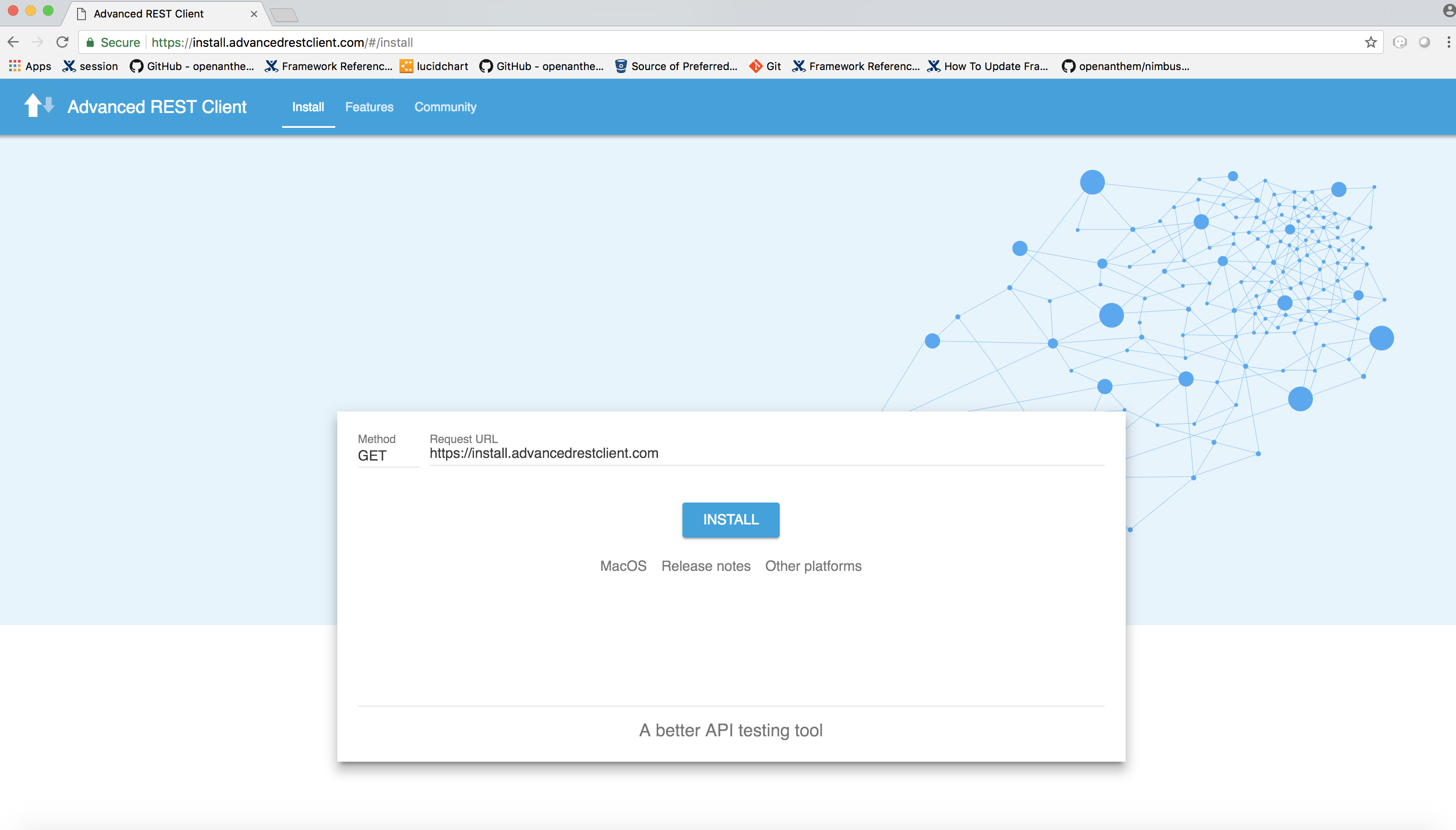Click the Secure padlock site info
The width and height of the screenshot is (1456, 830).
[x=112, y=42]
